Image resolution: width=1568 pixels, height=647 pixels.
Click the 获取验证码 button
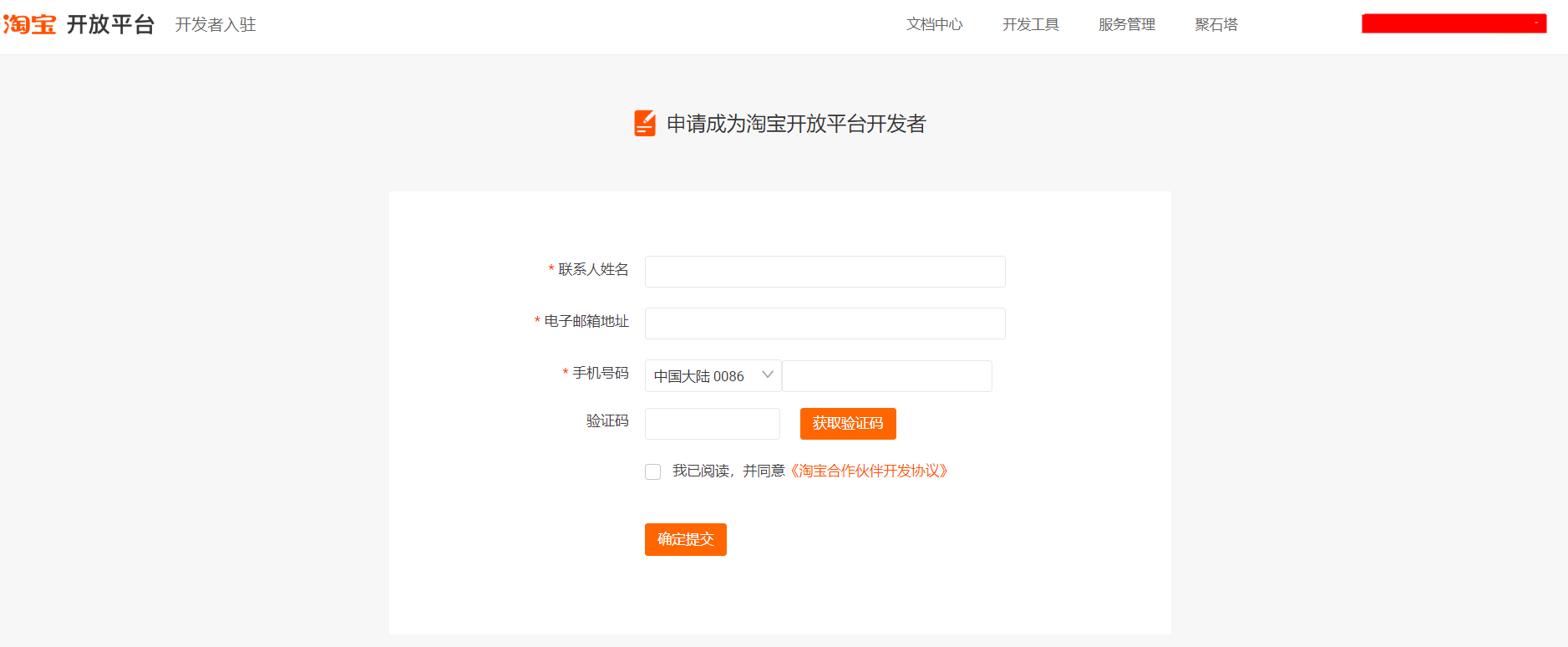[848, 424]
